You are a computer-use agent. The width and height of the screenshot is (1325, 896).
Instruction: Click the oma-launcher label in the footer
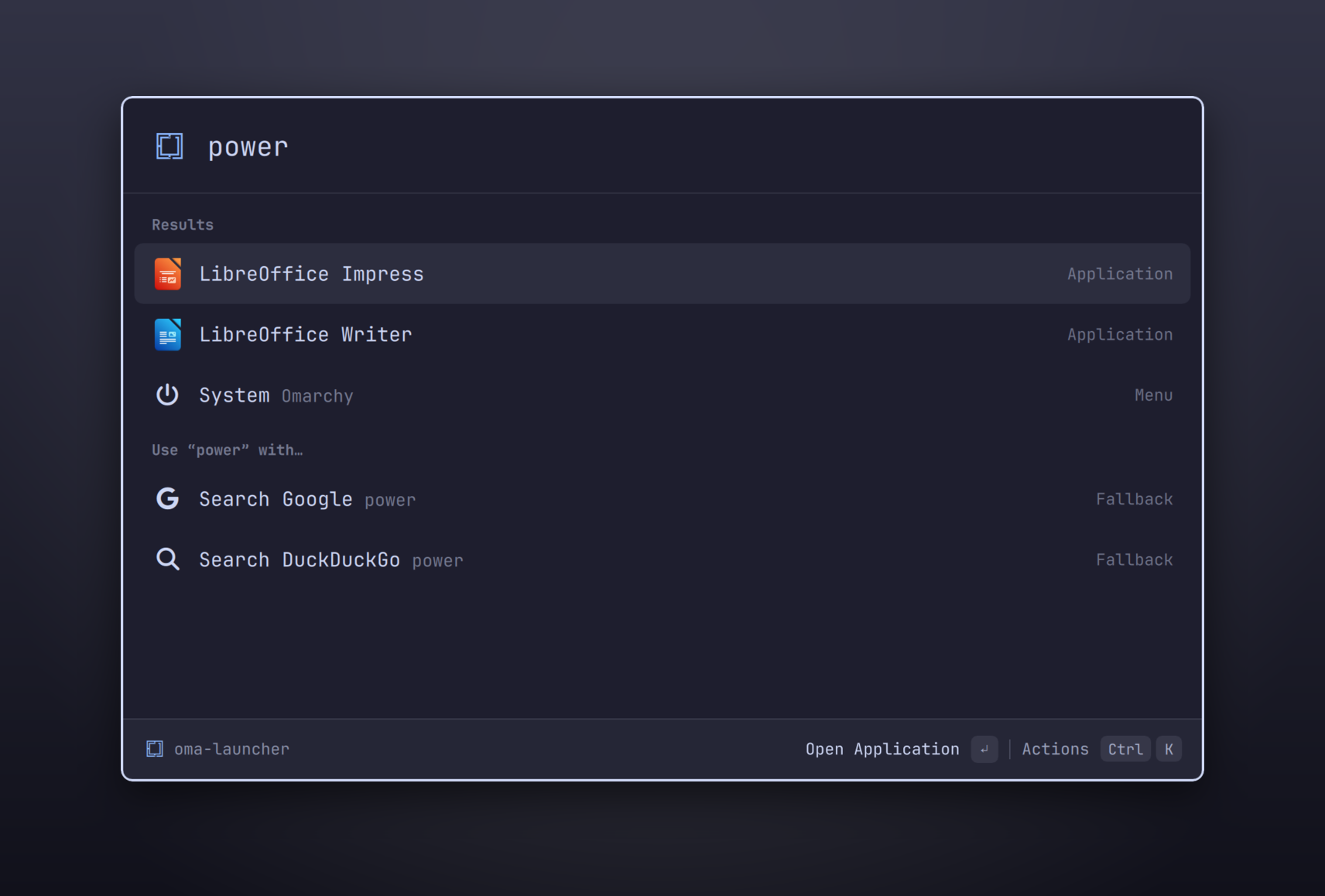click(x=231, y=749)
